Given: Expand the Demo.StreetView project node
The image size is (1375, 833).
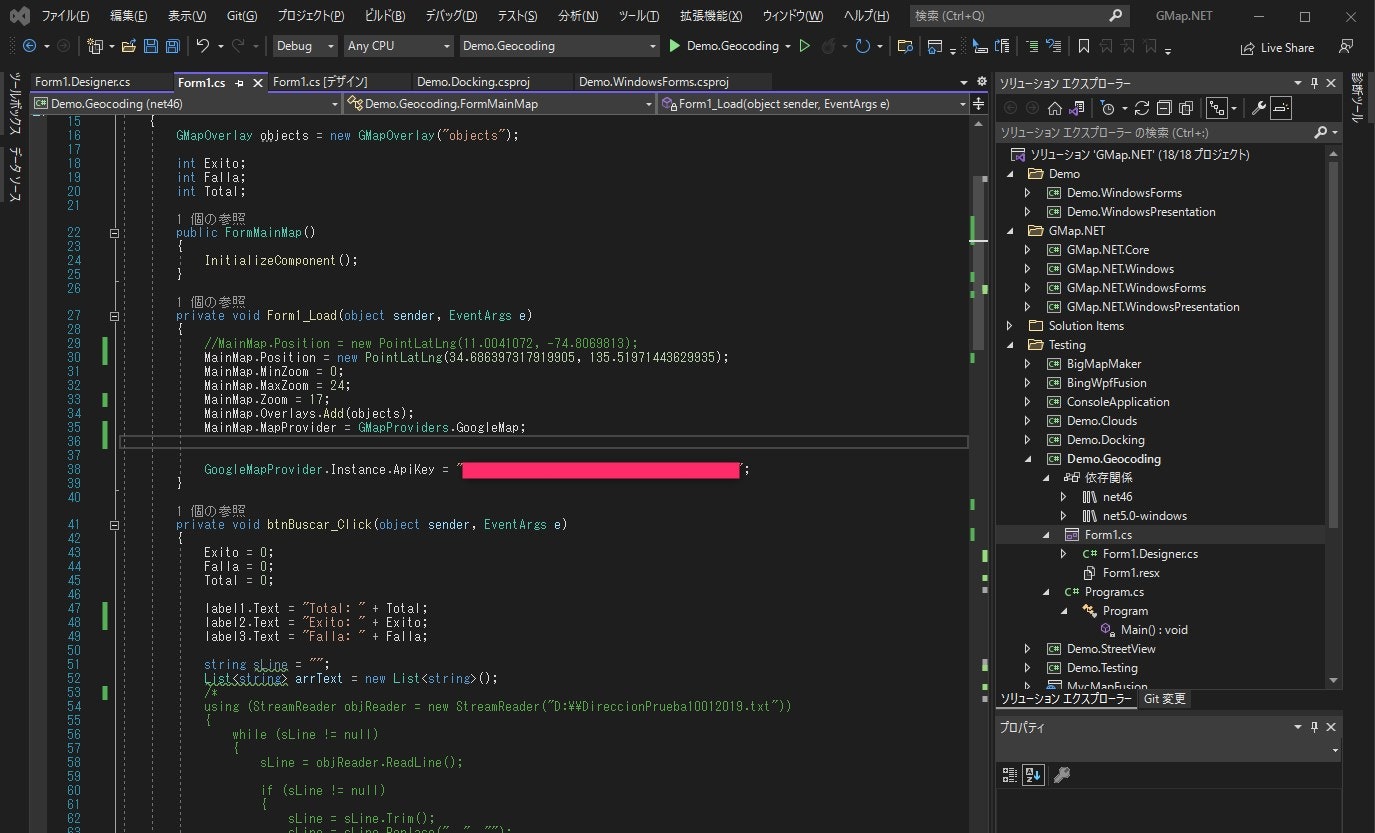Looking at the screenshot, I should [x=1027, y=649].
